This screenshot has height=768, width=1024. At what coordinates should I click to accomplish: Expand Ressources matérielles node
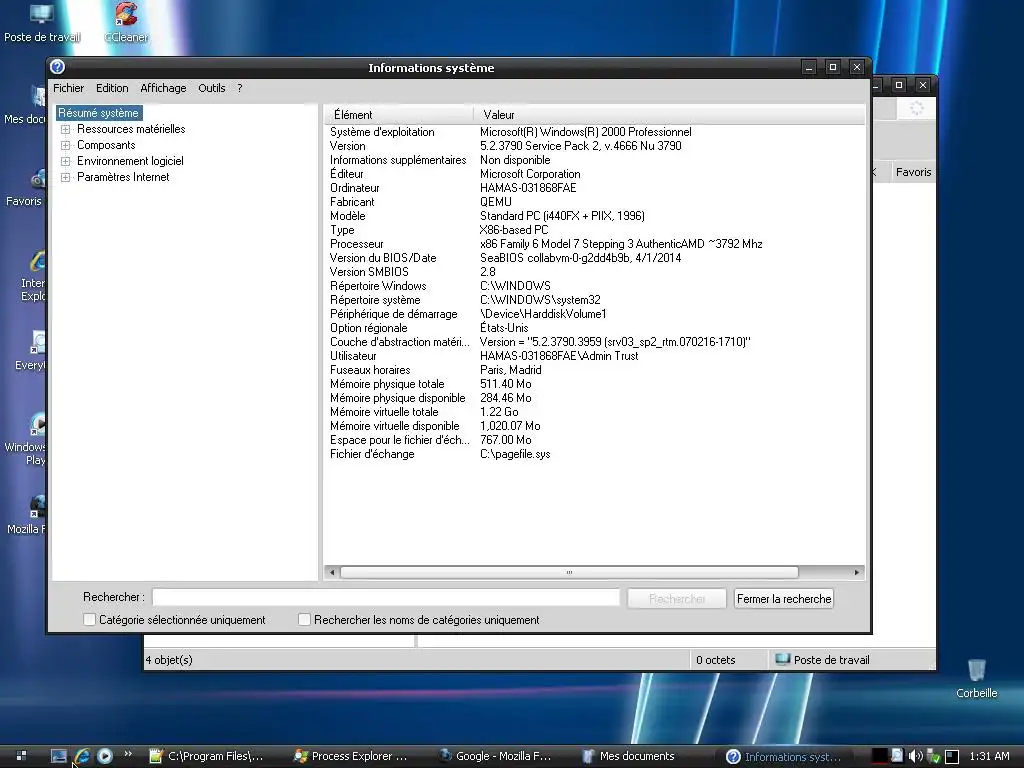(x=65, y=129)
